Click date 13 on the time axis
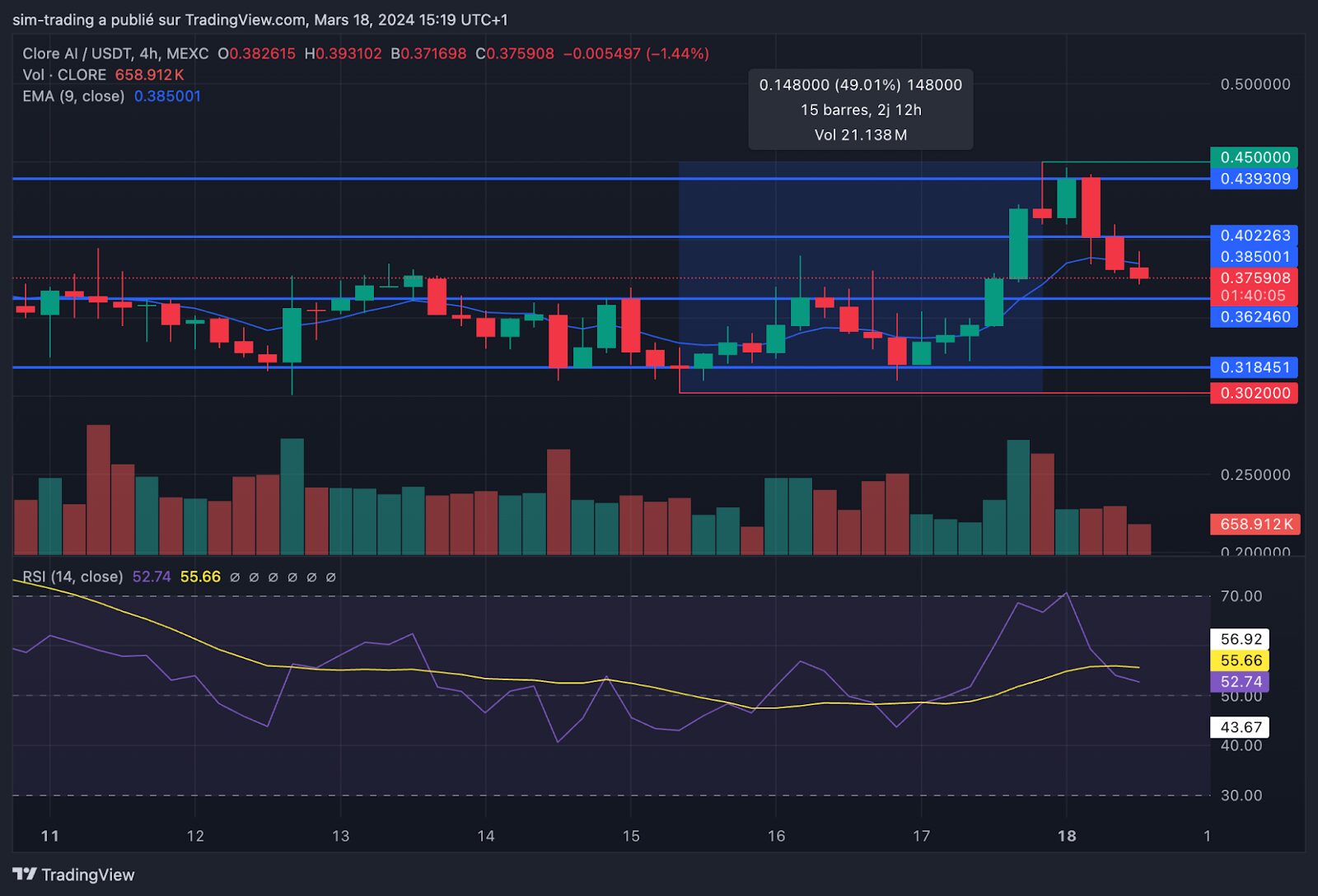This screenshot has height=896, width=1318. (340, 837)
